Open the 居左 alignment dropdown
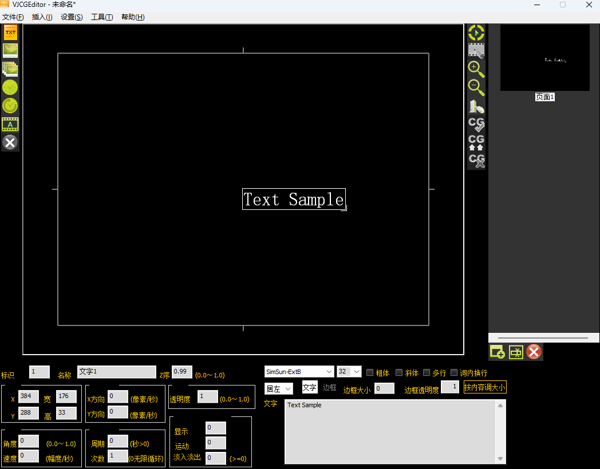Screen dimensions: 600x469 tap(279, 388)
